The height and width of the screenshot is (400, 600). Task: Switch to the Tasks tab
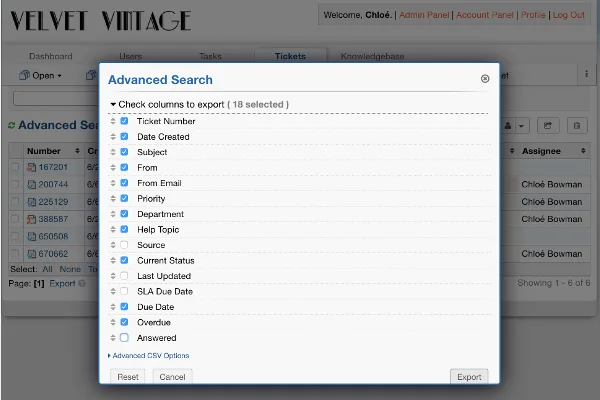click(x=210, y=56)
